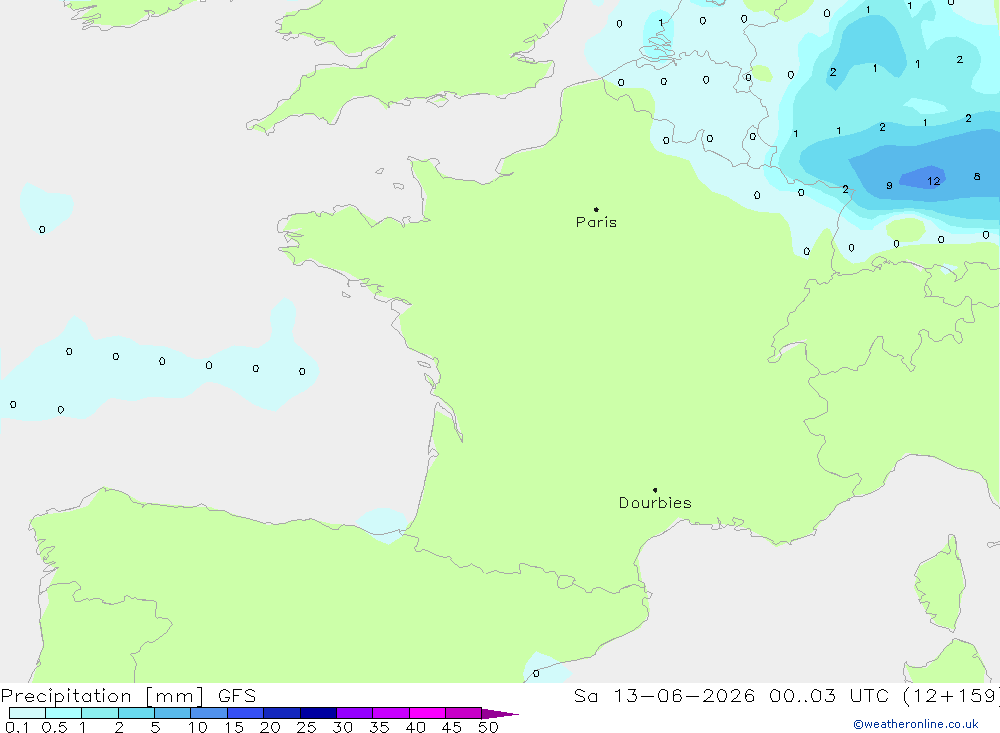Viewport: 1000px width, 733px height.
Task: Pick legend swatch between 15 and 20
Action: tap(245, 713)
